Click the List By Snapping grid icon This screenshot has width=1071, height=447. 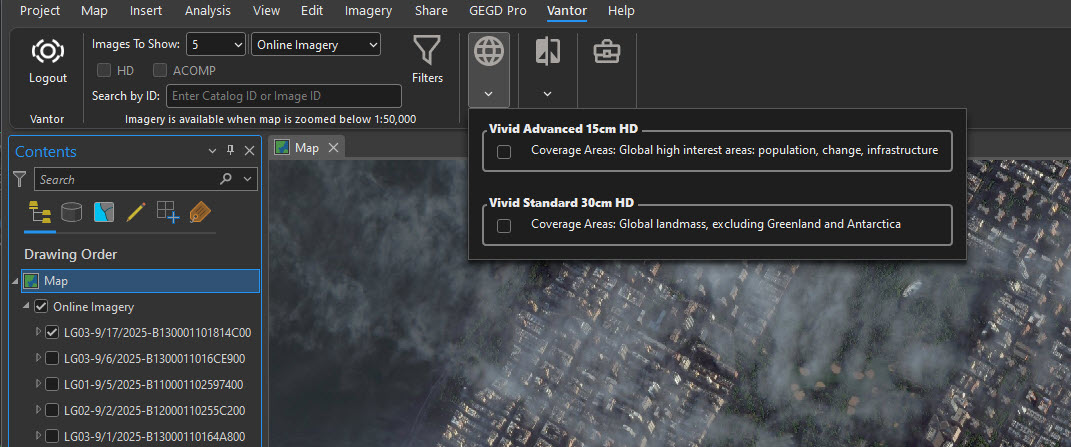click(x=168, y=212)
